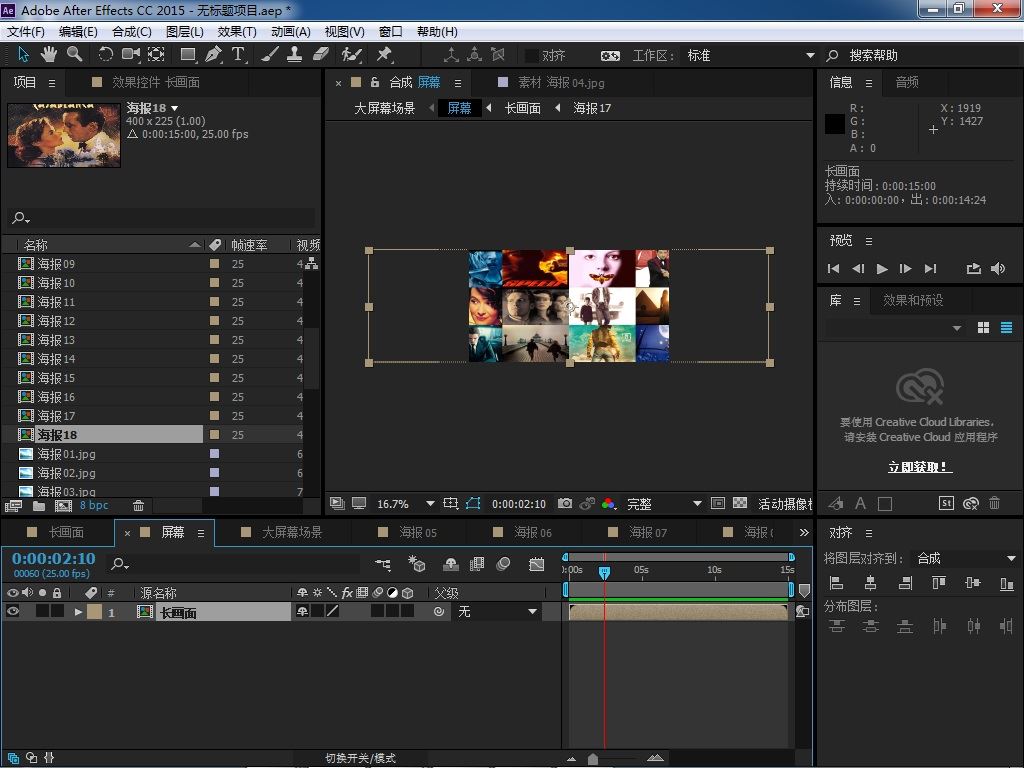Click the timeline zoom slider handle
Viewport: 1024px width, 768px height.
pyautogui.click(x=592, y=759)
